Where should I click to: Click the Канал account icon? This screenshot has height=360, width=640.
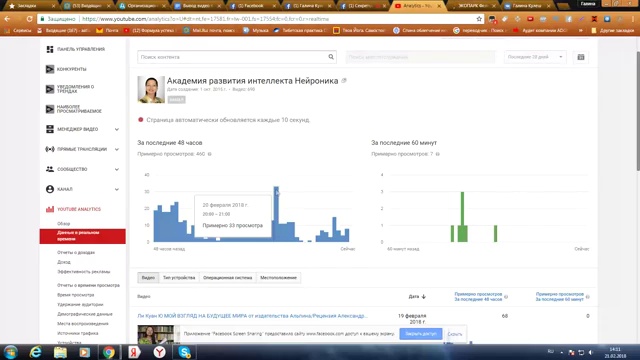(50, 189)
